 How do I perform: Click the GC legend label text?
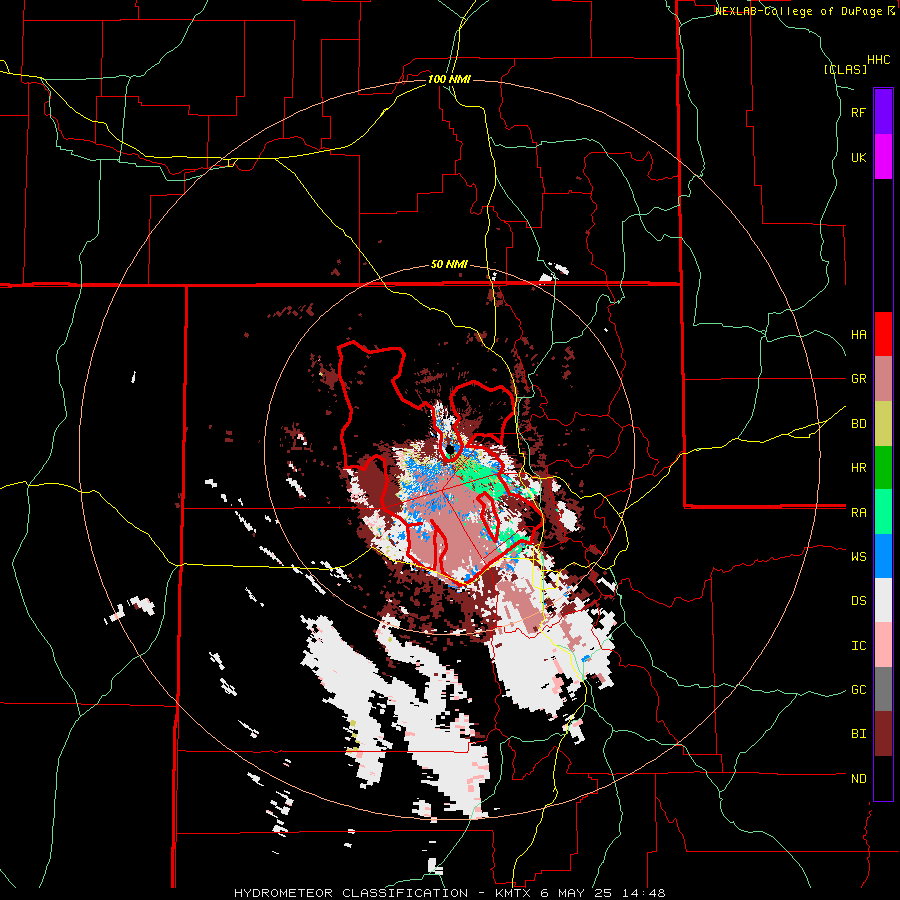859,690
